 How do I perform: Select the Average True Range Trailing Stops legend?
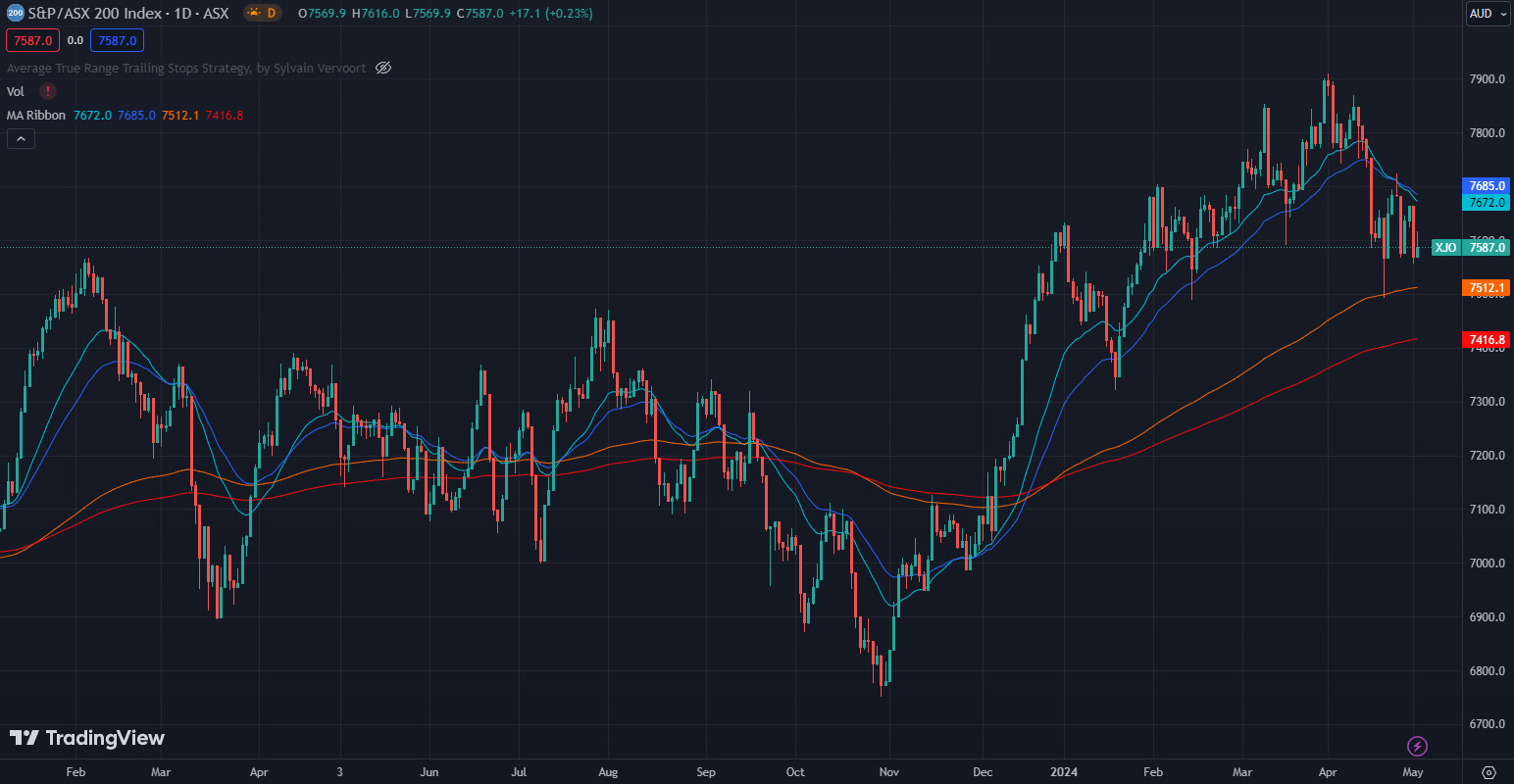click(x=186, y=68)
